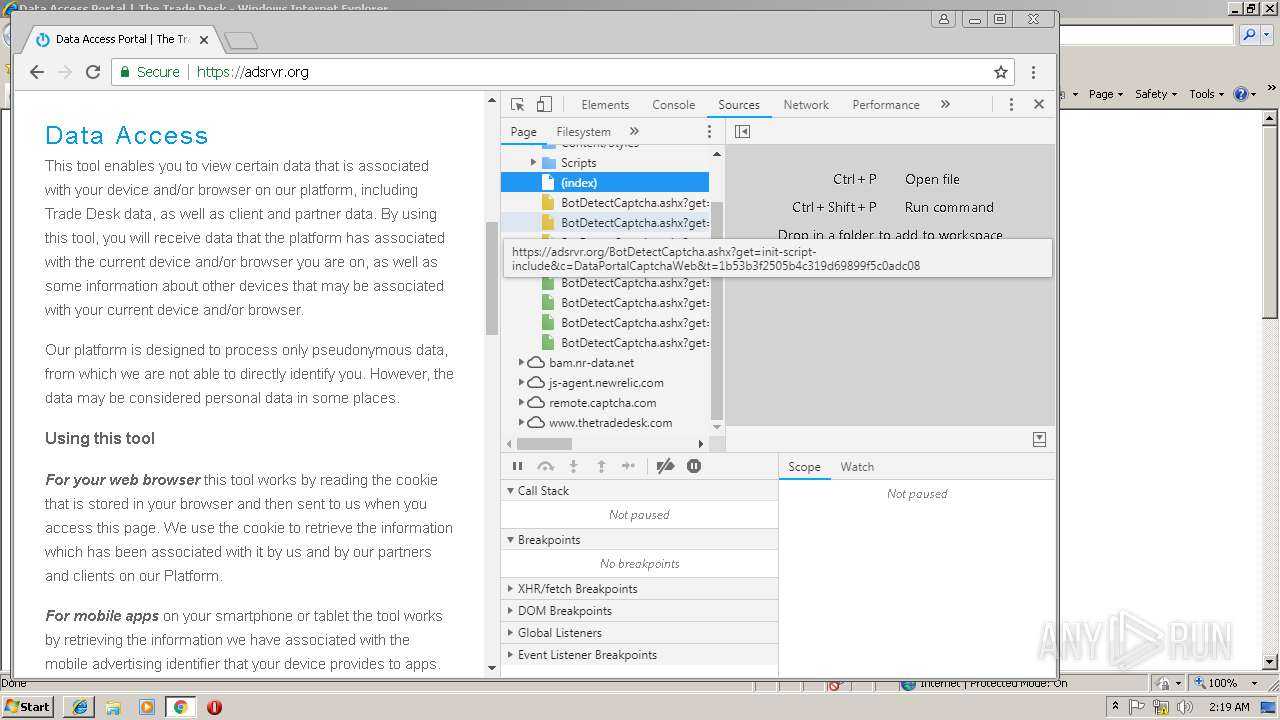Screen dimensions: 1280x720
Task: Open a new Chrome tab
Action: tap(241, 40)
